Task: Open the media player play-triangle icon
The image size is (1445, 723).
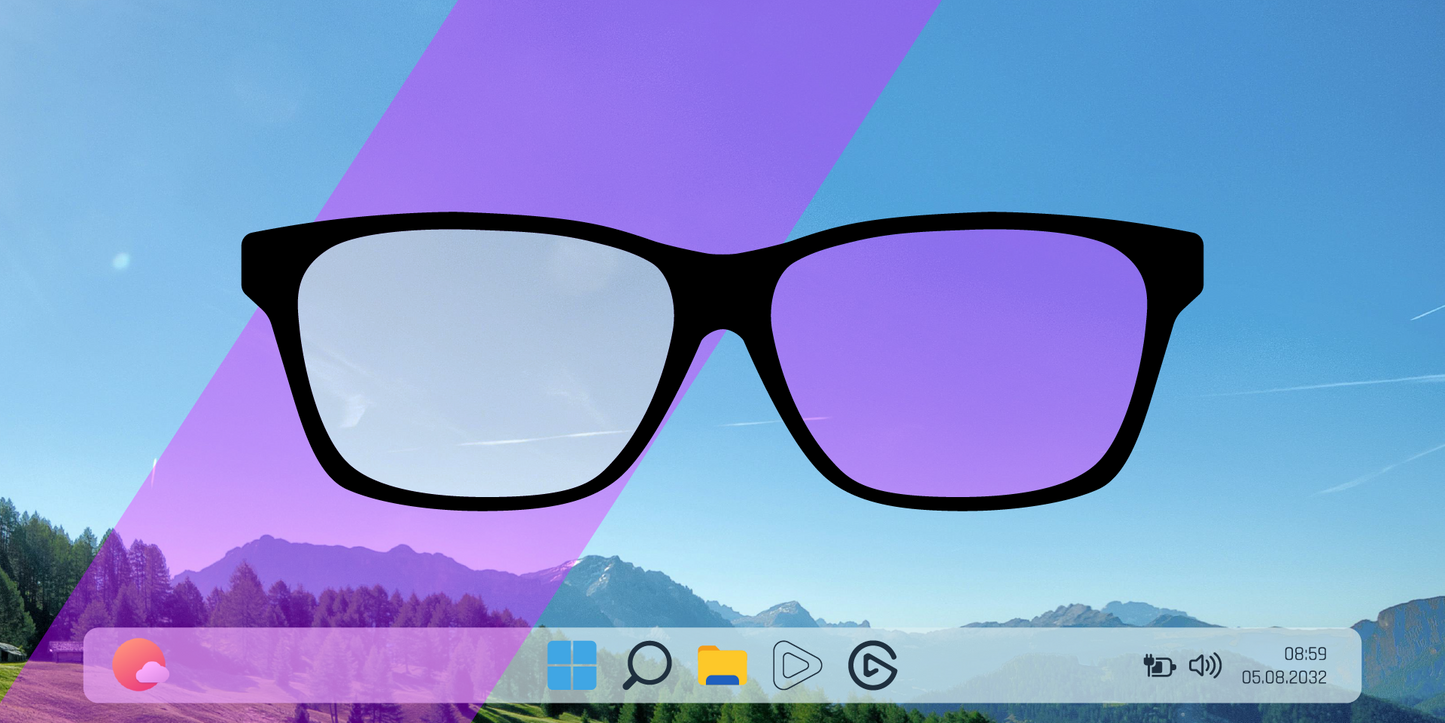Action: pos(797,666)
